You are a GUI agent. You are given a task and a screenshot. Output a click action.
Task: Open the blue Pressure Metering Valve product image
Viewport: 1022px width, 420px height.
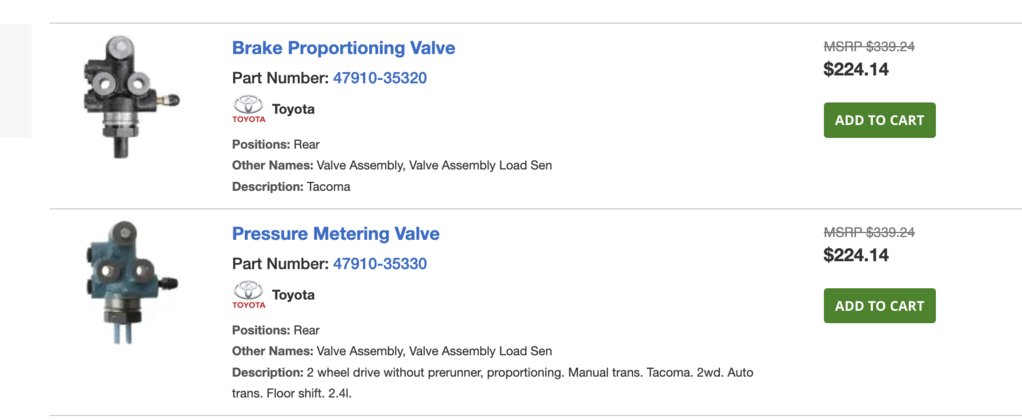(x=130, y=282)
